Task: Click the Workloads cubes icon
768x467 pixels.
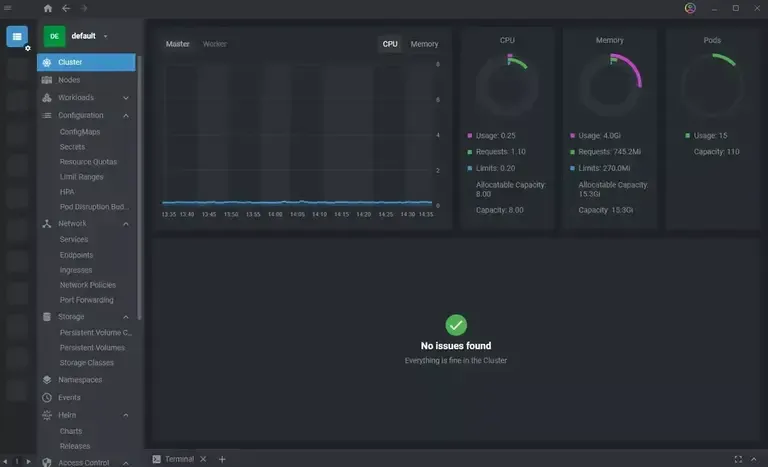Action: (47, 98)
